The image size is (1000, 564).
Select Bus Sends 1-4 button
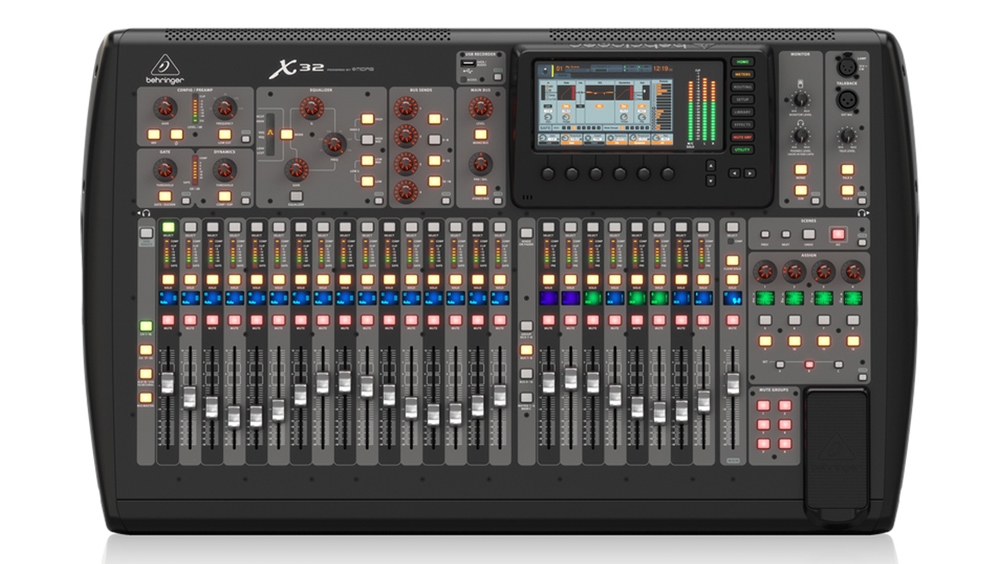[x=434, y=119]
